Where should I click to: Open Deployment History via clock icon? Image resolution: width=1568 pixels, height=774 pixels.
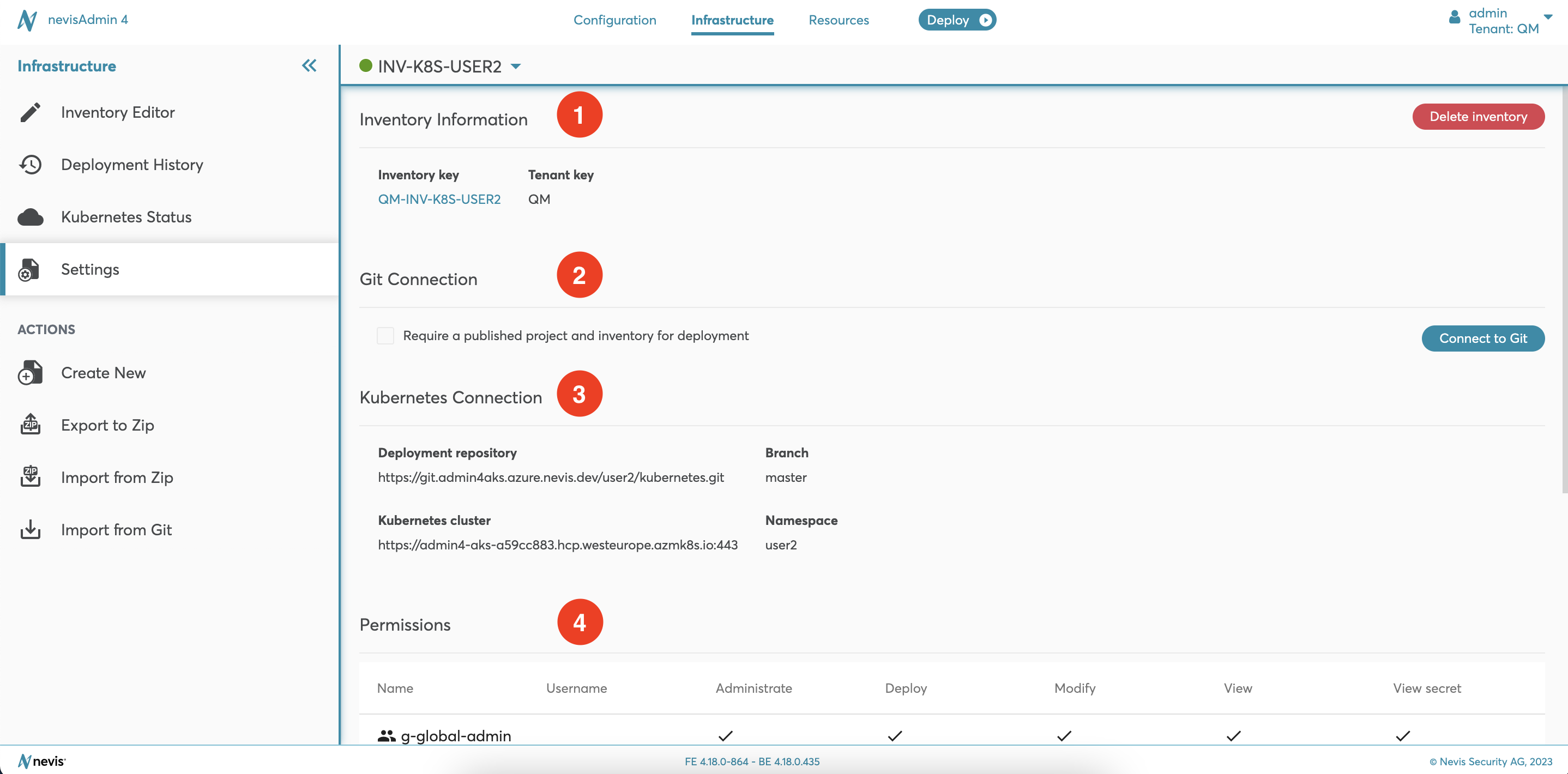(31, 164)
